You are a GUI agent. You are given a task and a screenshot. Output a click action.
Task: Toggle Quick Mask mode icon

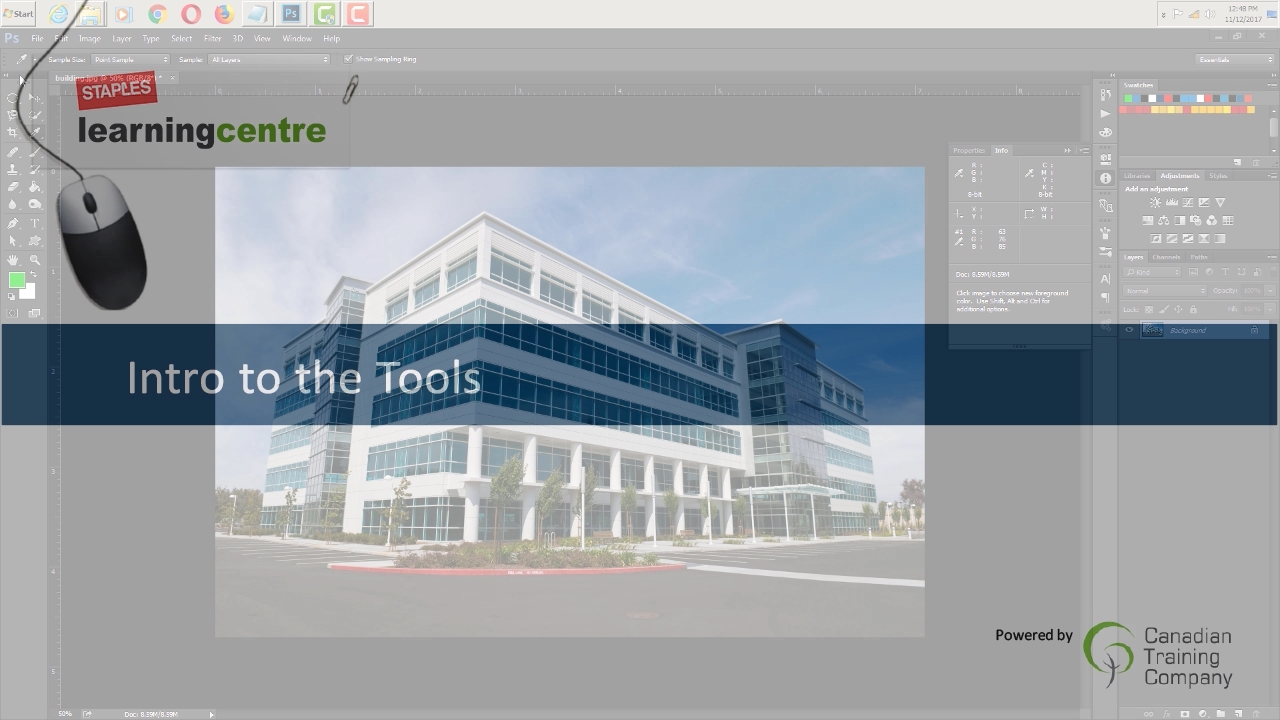[13, 313]
